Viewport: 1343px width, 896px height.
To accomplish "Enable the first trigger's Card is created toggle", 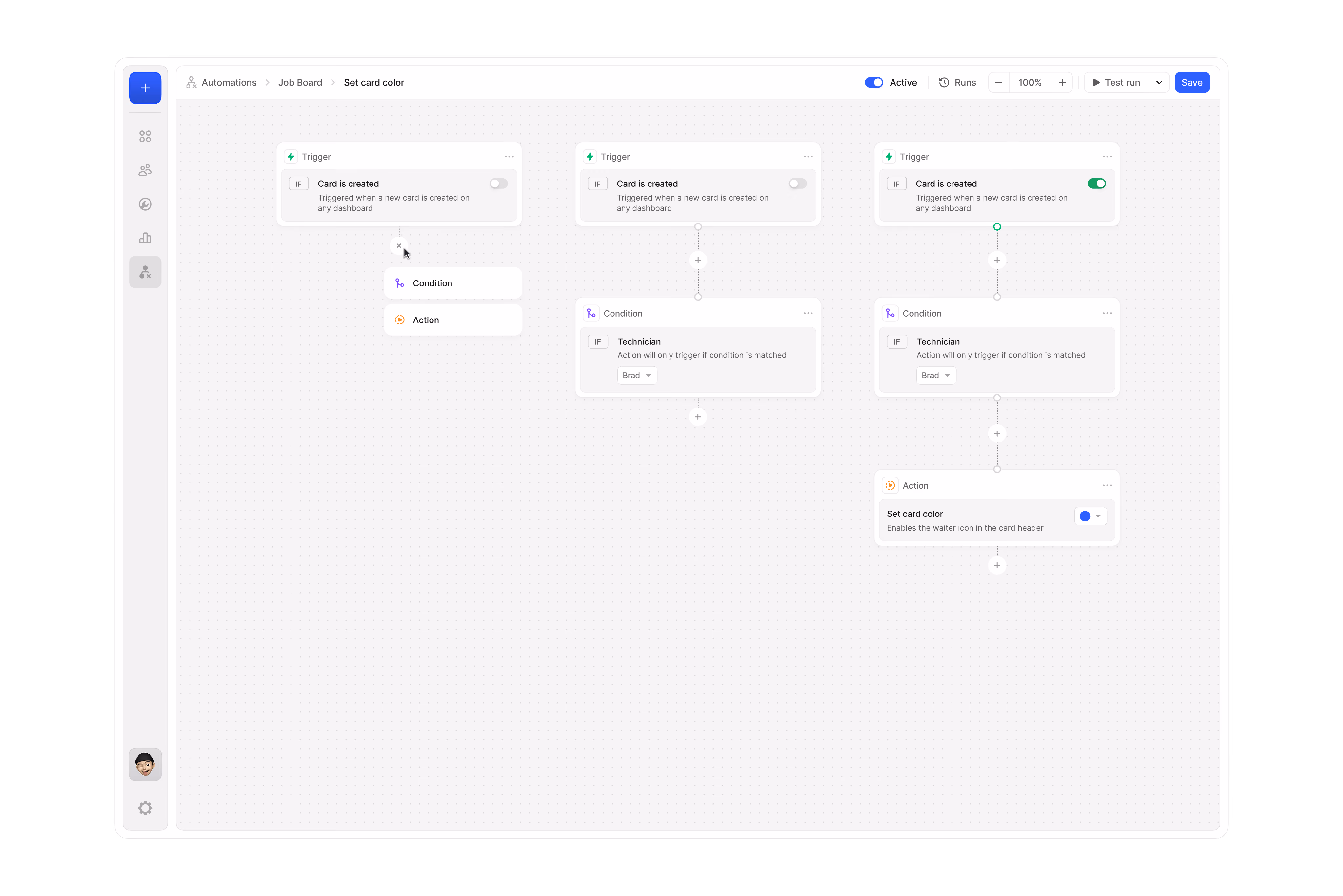I will (x=499, y=184).
